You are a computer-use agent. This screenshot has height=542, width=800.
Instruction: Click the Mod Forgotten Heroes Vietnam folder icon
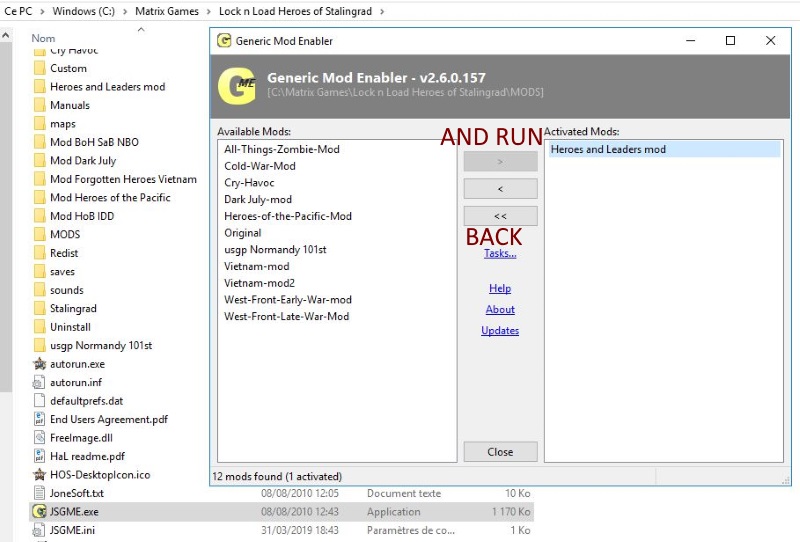pos(39,179)
